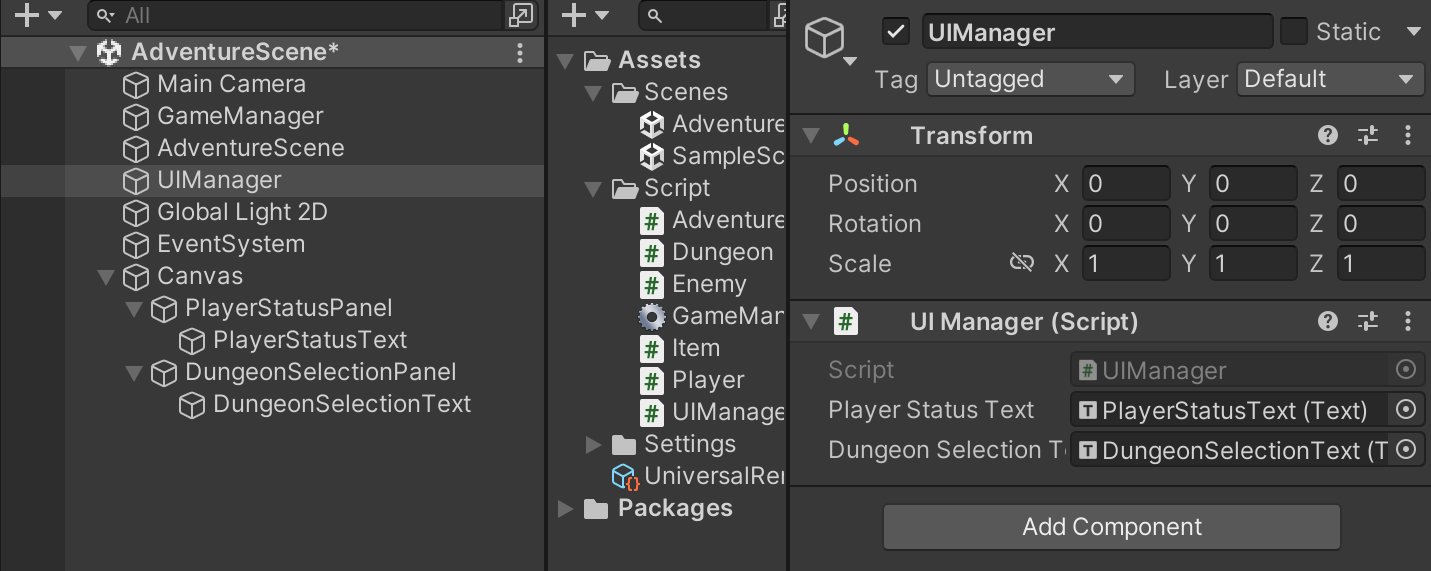Click the cube icon beside UIManager in Hierarchy
The height and width of the screenshot is (571, 1431).
tap(136, 181)
